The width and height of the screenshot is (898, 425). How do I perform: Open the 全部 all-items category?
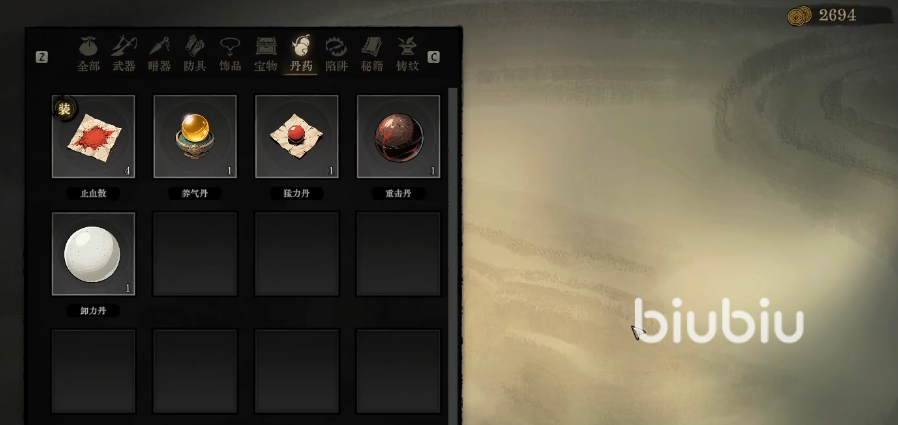88,54
